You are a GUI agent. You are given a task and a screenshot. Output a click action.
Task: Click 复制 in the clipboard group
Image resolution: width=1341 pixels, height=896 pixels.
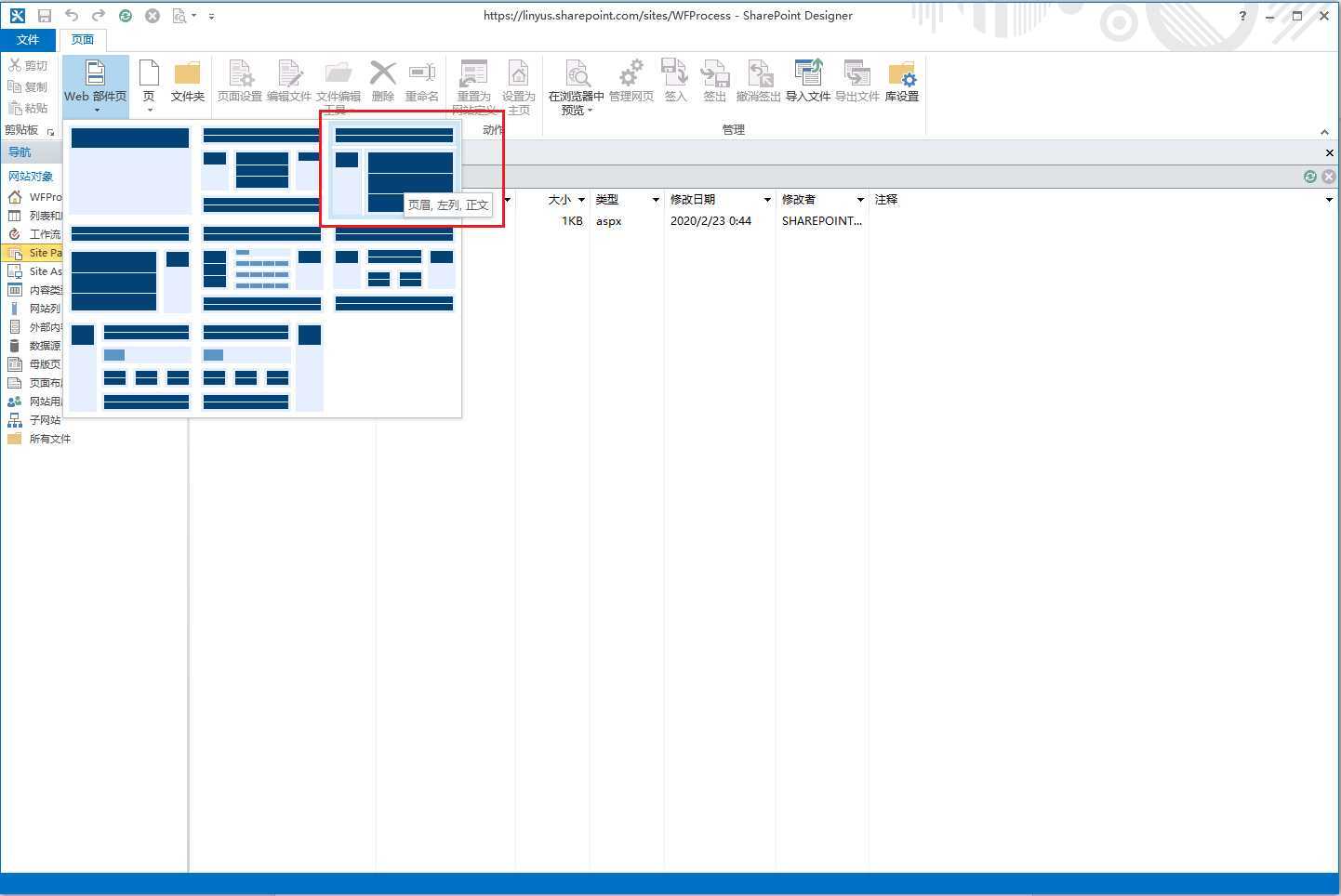29,87
